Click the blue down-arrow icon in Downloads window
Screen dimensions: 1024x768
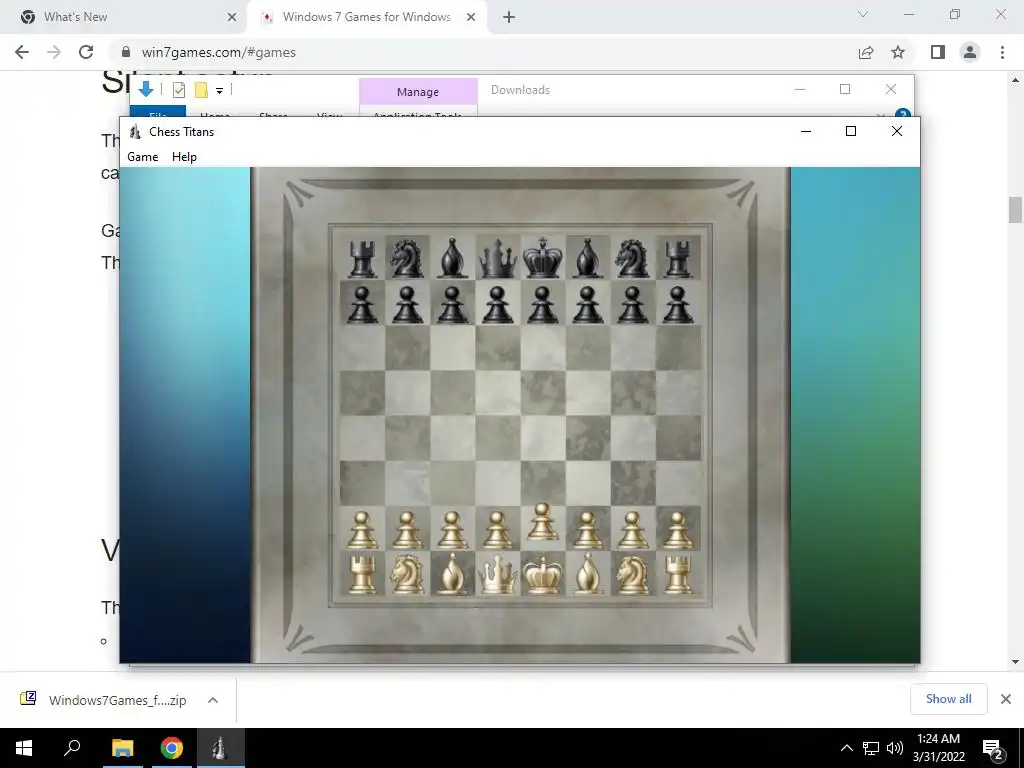(x=146, y=89)
